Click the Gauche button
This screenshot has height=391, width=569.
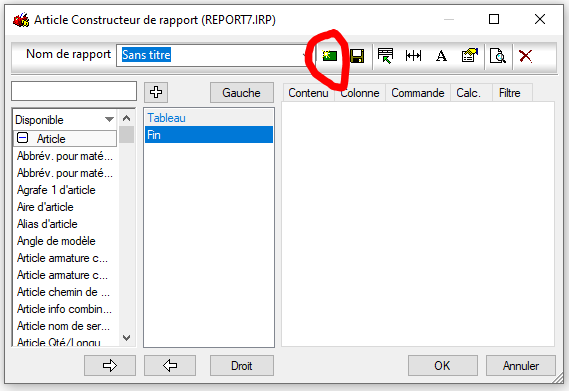coord(242,93)
